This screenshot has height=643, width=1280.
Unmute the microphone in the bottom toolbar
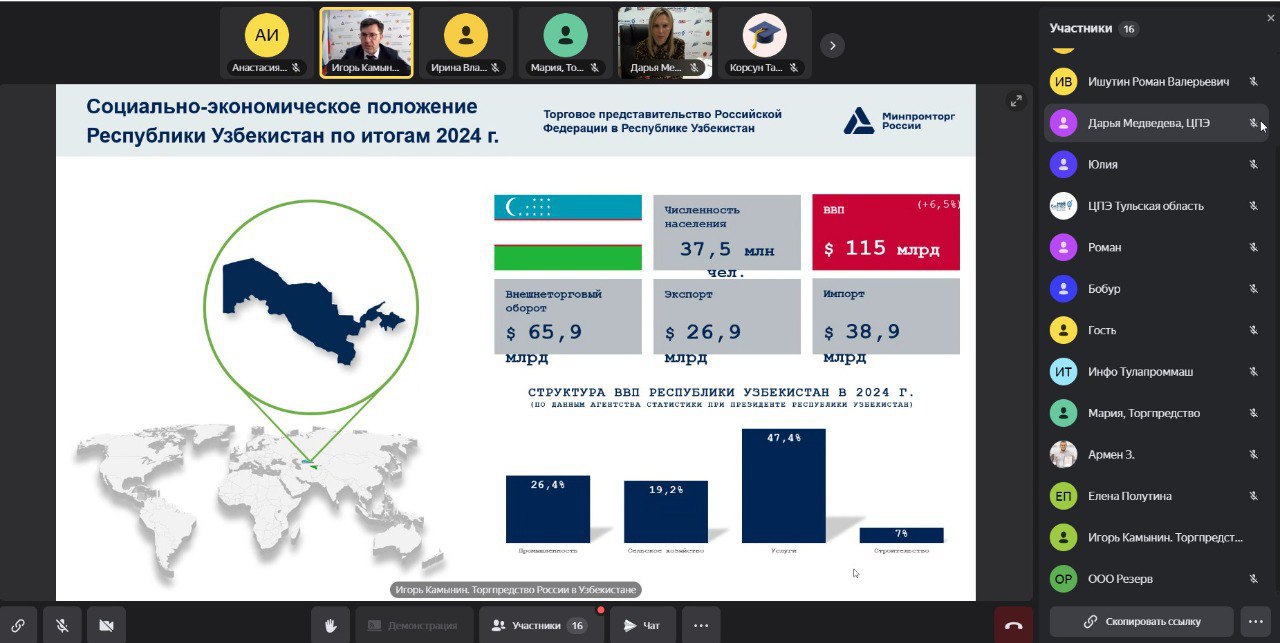click(x=62, y=625)
